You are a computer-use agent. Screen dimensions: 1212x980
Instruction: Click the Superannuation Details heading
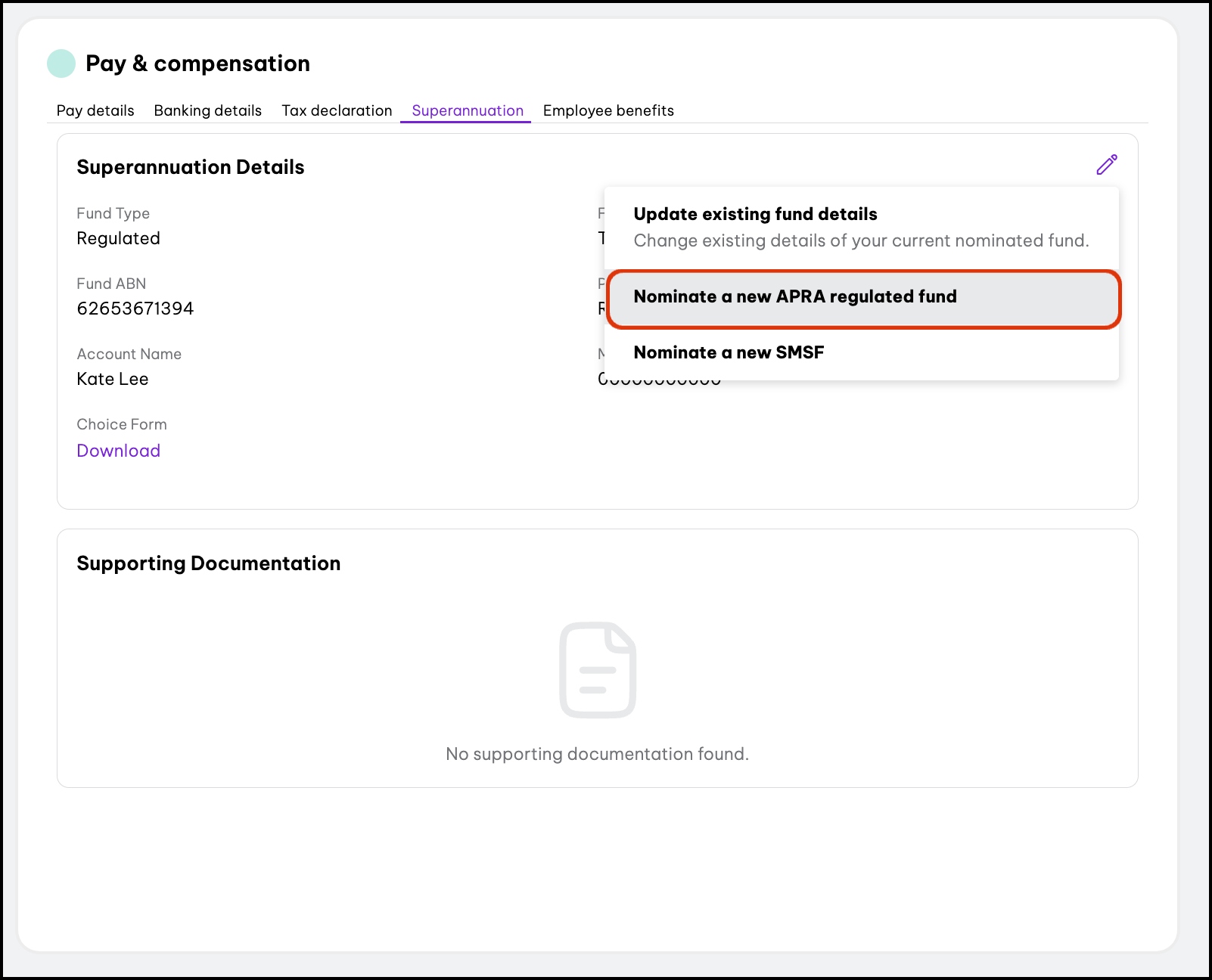pyautogui.click(x=190, y=167)
